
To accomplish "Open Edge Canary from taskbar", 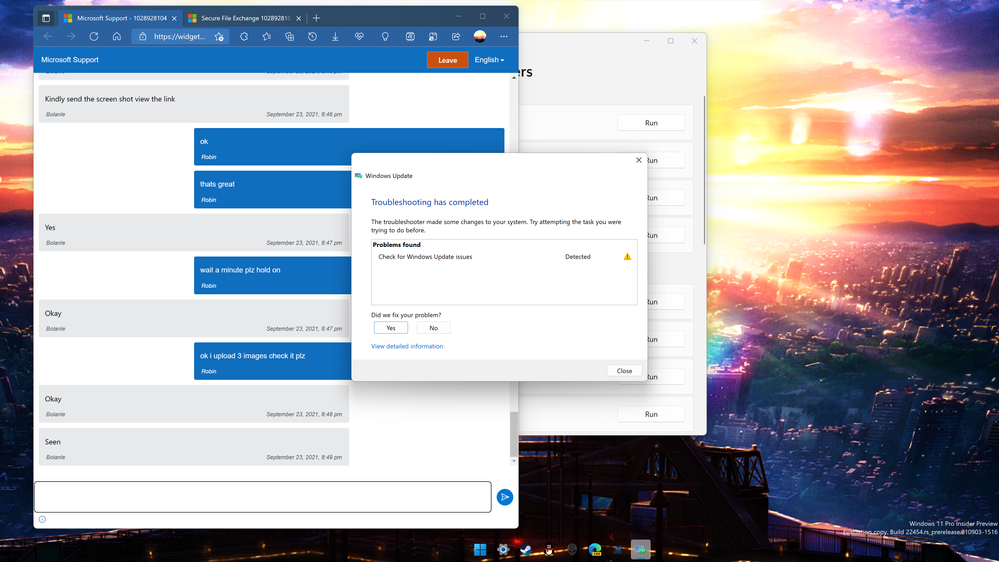I will 594,549.
